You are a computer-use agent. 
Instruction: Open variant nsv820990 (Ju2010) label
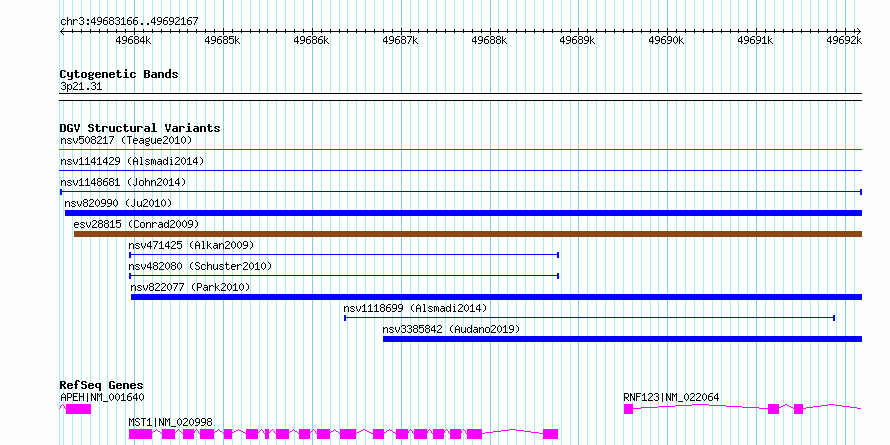(x=118, y=203)
